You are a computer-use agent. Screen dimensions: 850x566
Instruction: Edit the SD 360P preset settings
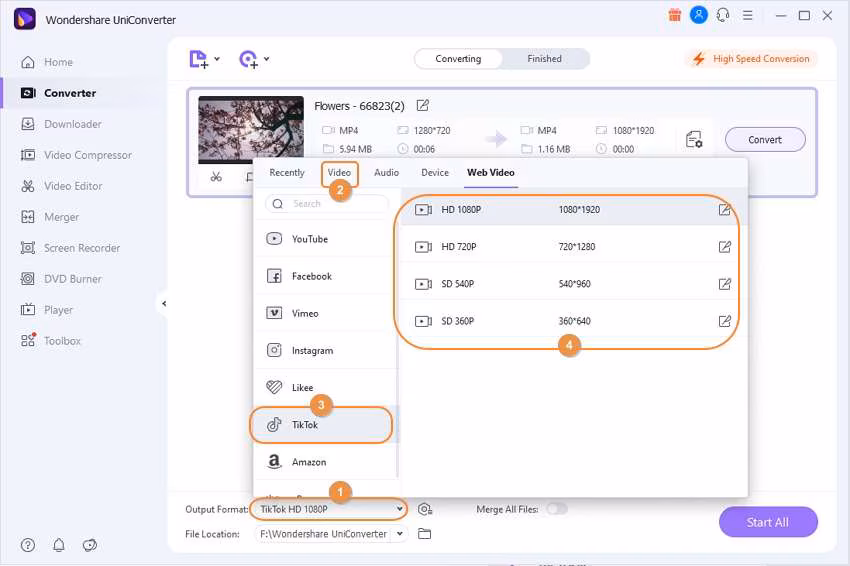pos(724,321)
